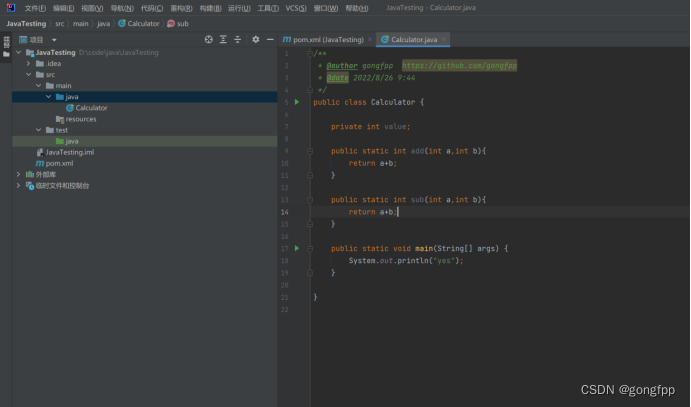Click the pom.xml Maven icon in project tree
The image size is (691, 407).
(40, 163)
